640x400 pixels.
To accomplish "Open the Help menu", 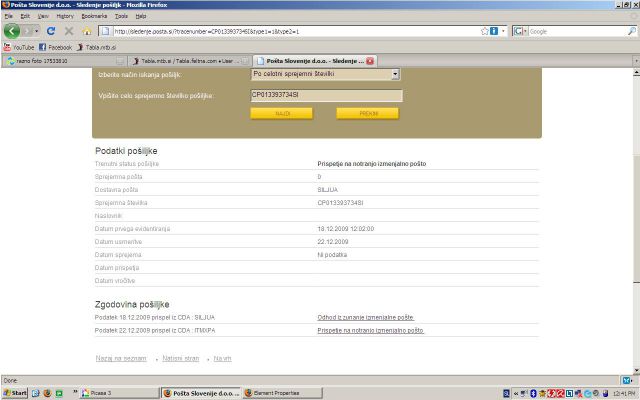I will click(x=141, y=16).
